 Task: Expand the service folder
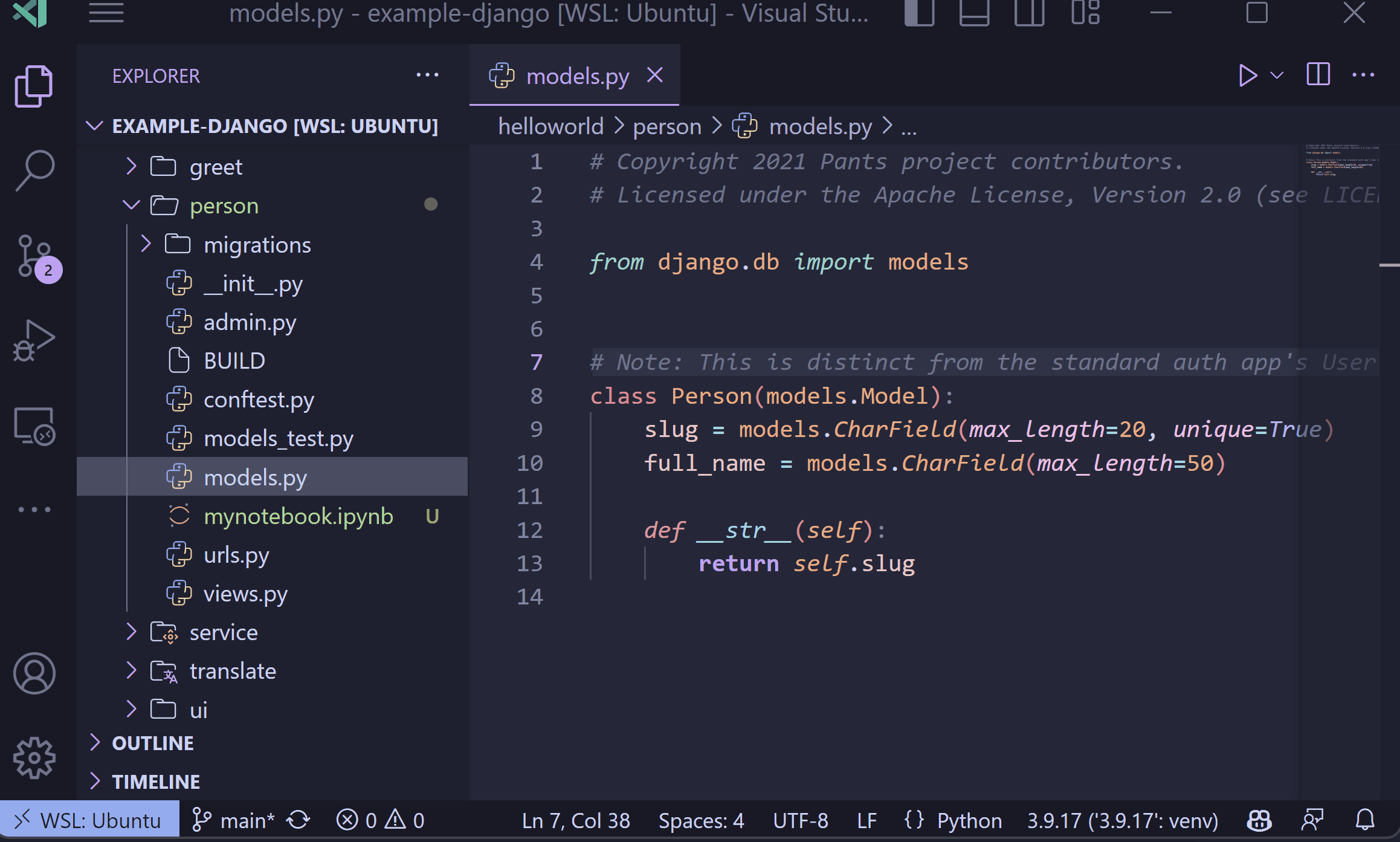[x=272, y=632]
